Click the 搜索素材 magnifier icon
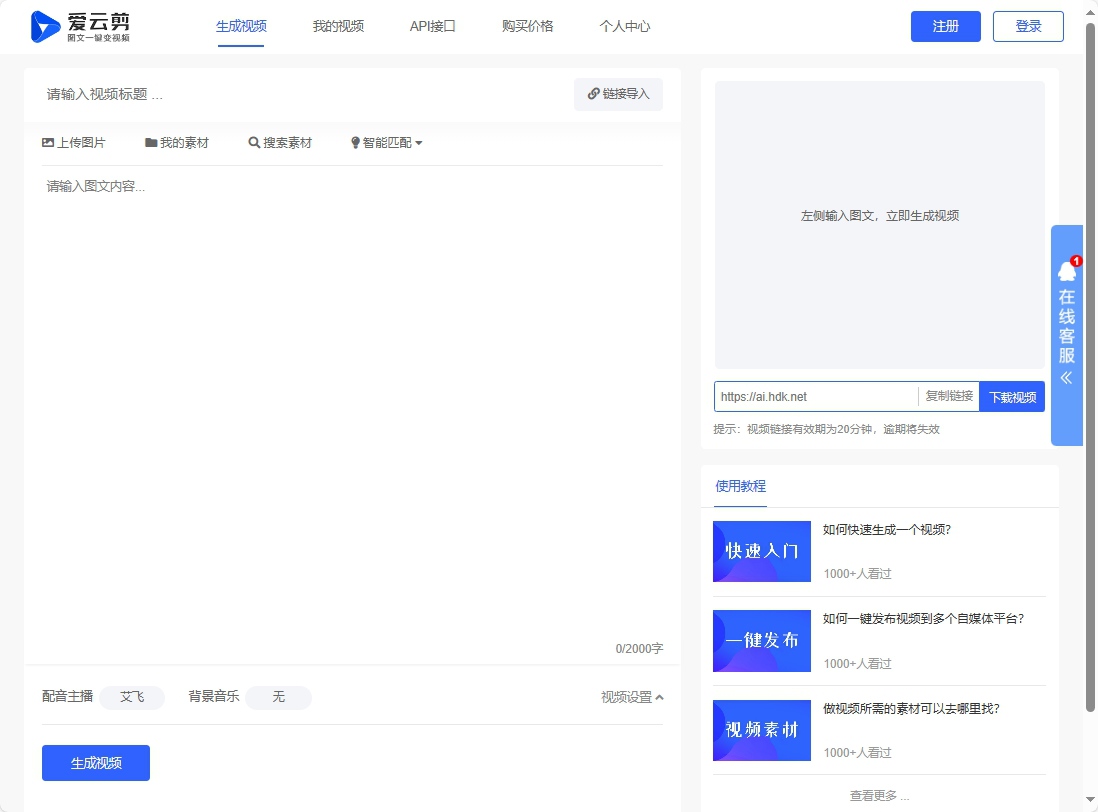1098x812 pixels. (x=254, y=143)
